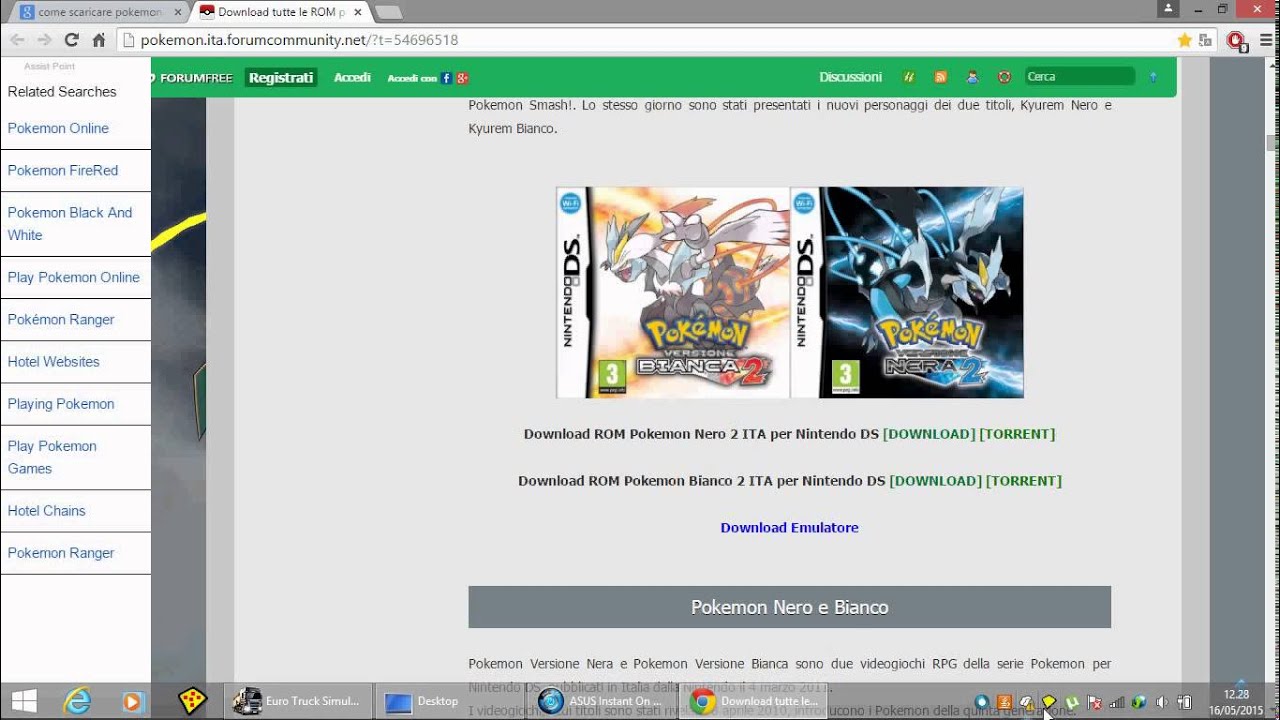Viewport: 1280px width, 720px height.
Task: Open the AdBlock extension icon
Action: click(1236, 40)
